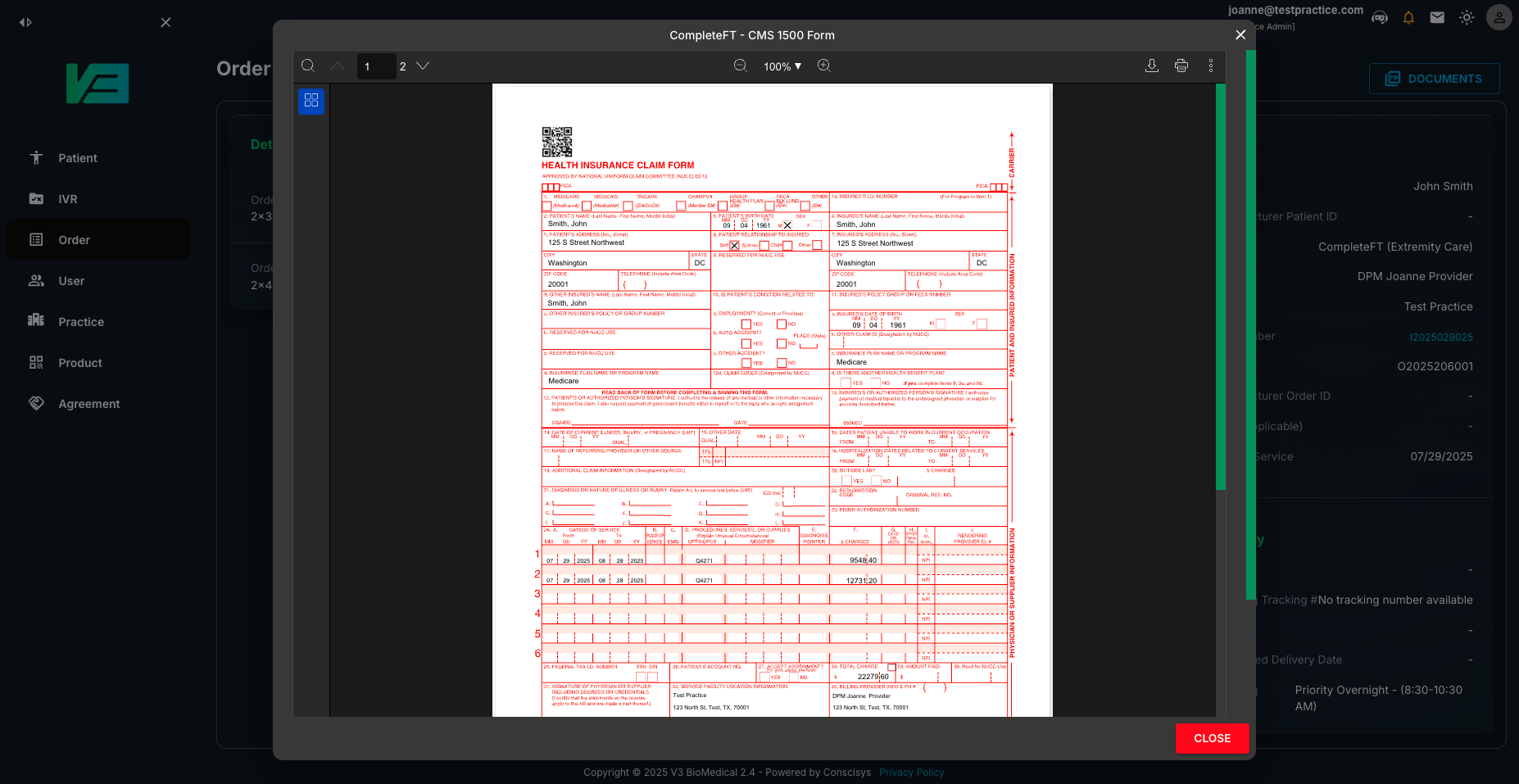This screenshot has height=784, width=1519.
Task: Click the order ID 'O2025206001'
Action: [1435, 367]
